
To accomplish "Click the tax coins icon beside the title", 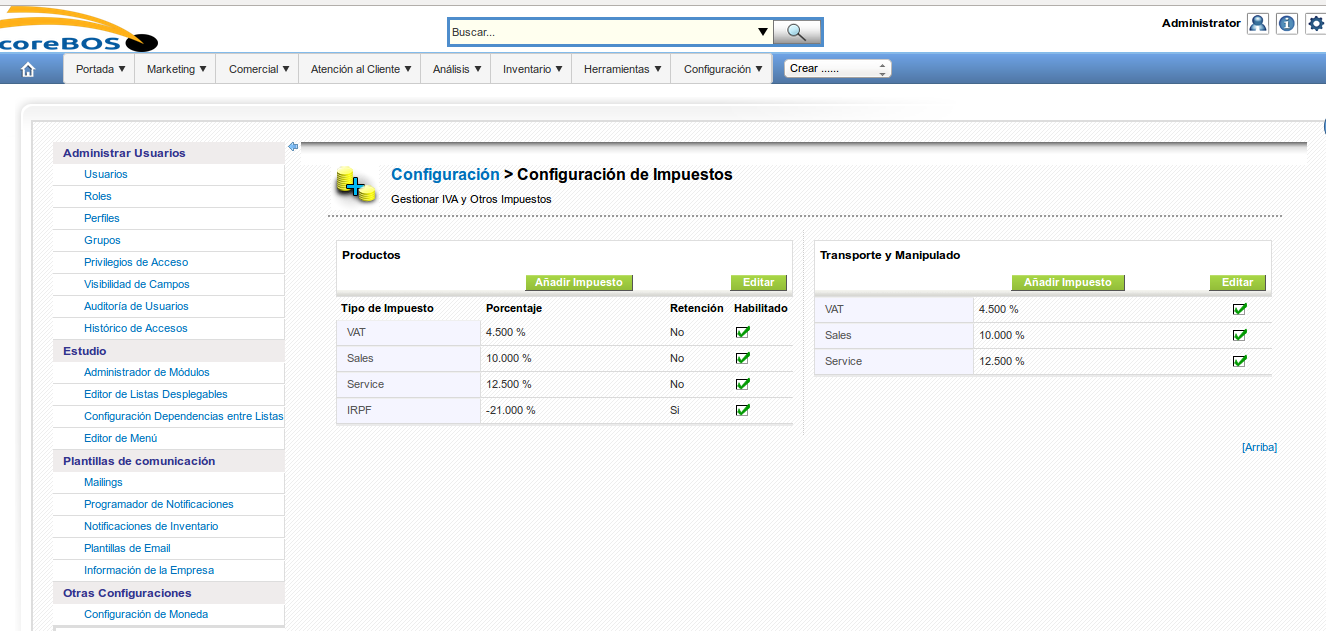I will tap(355, 184).
